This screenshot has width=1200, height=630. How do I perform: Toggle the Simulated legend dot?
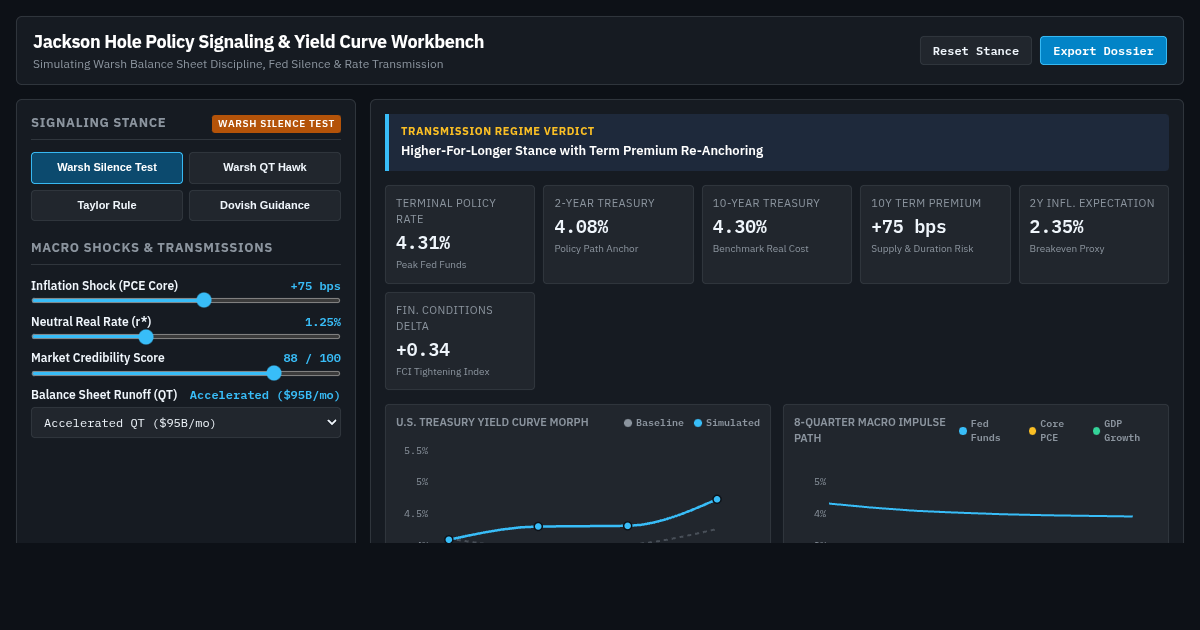[x=698, y=423]
